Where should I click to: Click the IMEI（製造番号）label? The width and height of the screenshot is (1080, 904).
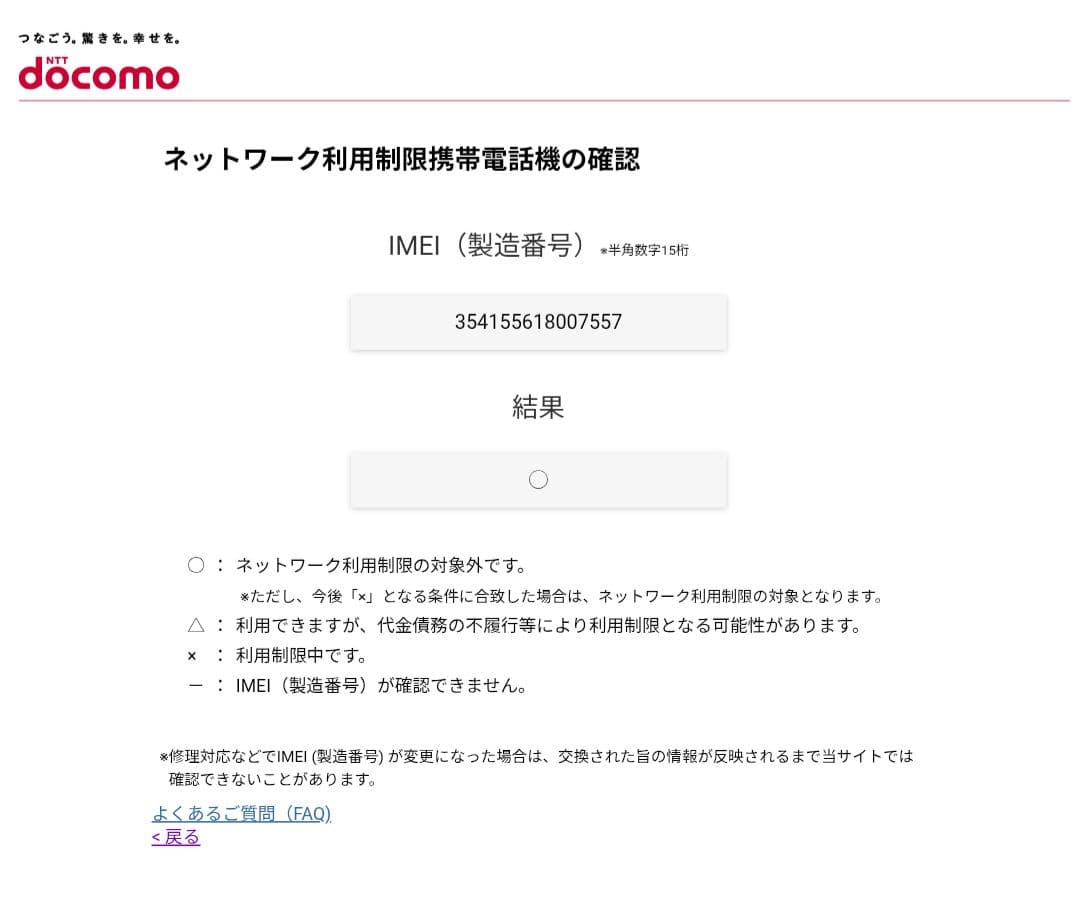(x=489, y=245)
